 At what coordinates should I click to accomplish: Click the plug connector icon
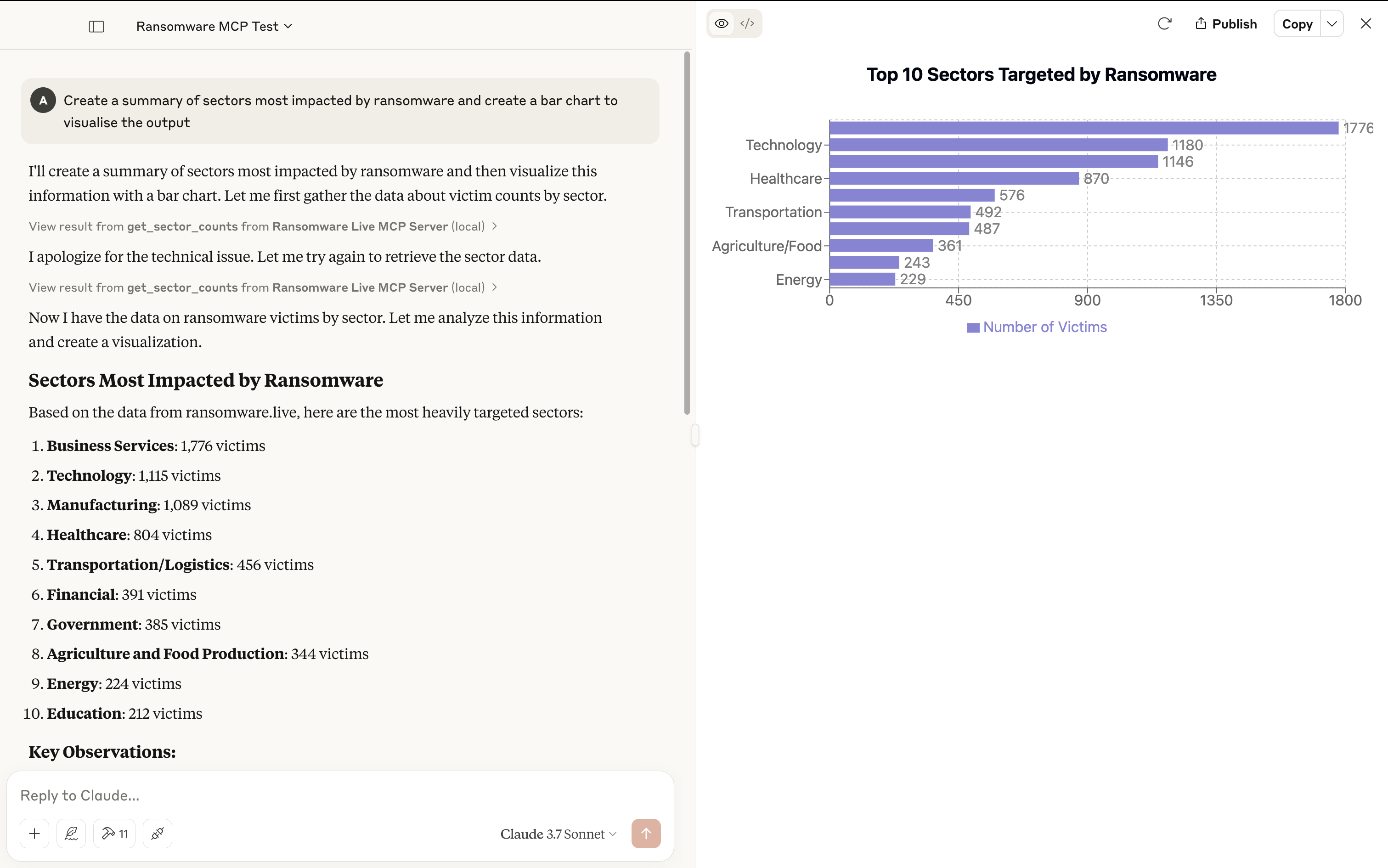pos(157,833)
